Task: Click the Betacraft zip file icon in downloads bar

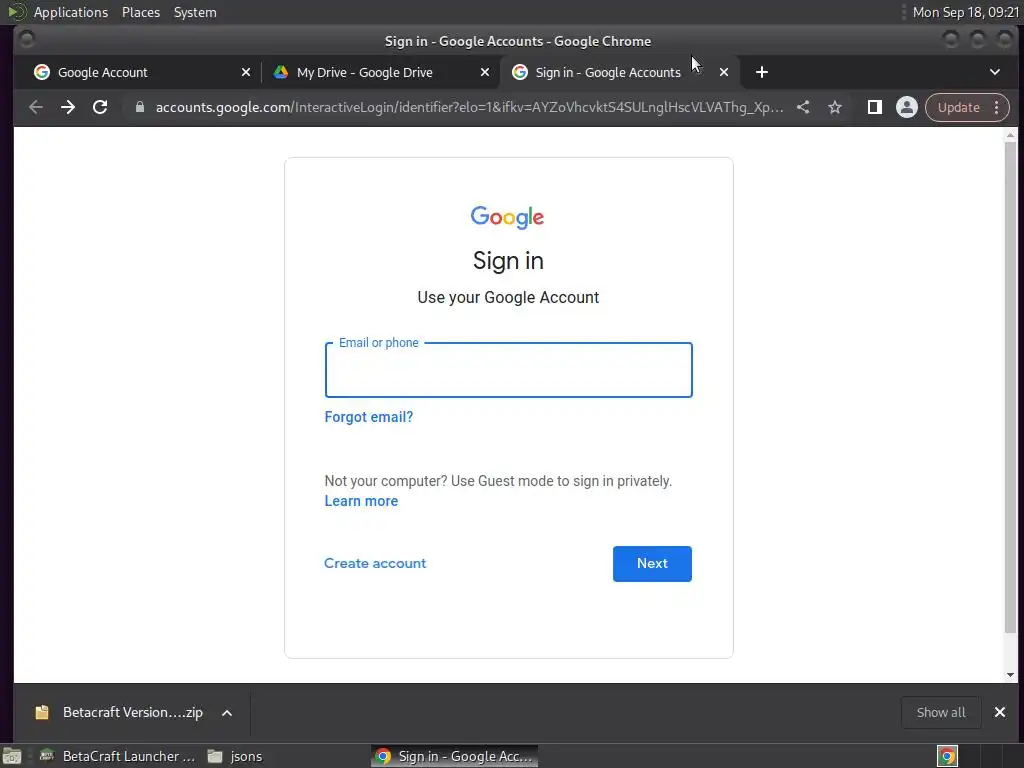Action: (42, 712)
